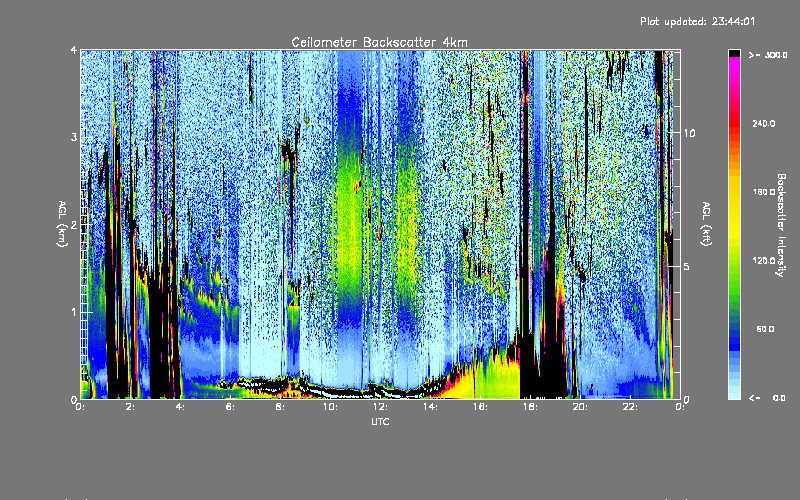This screenshot has width=800, height=500.
Task: Select the "4:" tick on the UTC axis
Action: (180, 407)
